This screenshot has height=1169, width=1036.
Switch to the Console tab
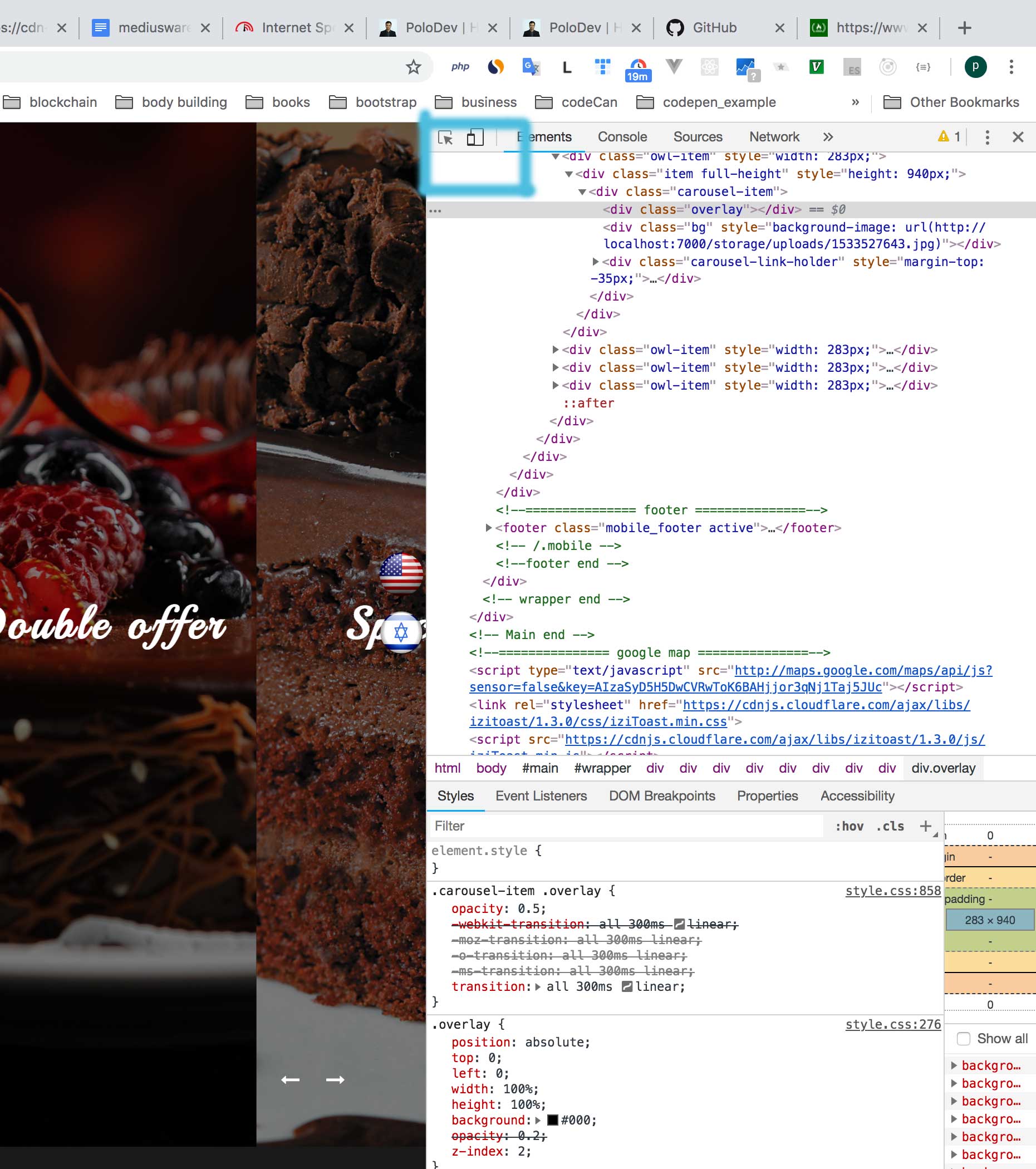coord(622,137)
